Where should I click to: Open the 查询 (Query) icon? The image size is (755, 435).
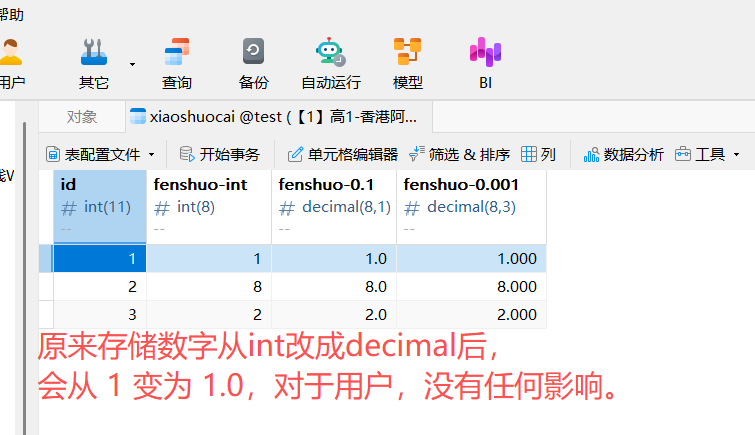pyautogui.click(x=177, y=52)
